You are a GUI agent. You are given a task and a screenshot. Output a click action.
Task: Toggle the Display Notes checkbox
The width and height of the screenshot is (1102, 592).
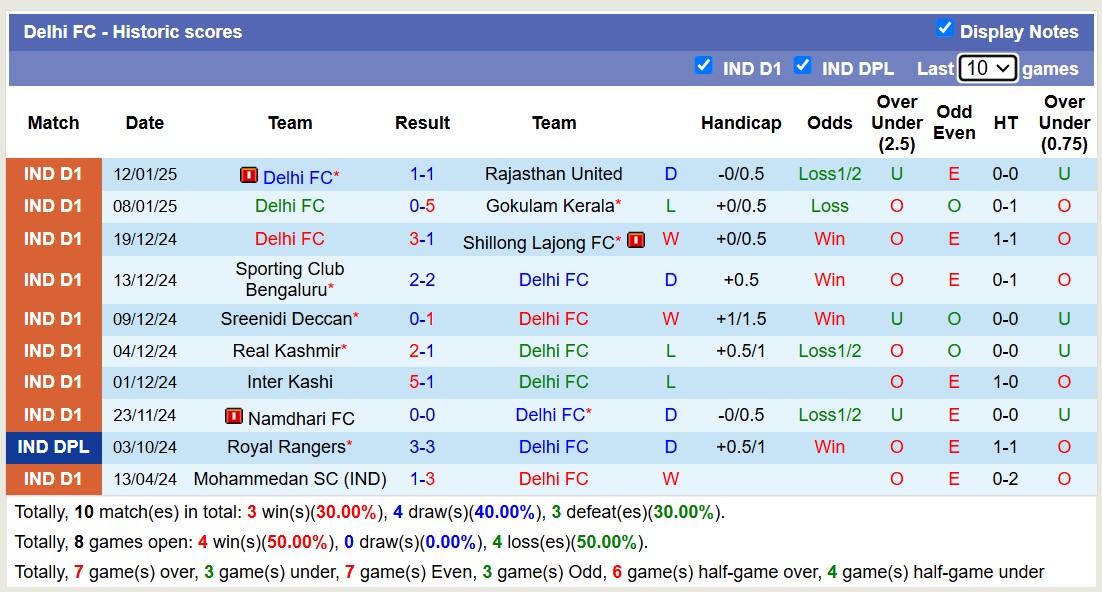[x=945, y=29]
